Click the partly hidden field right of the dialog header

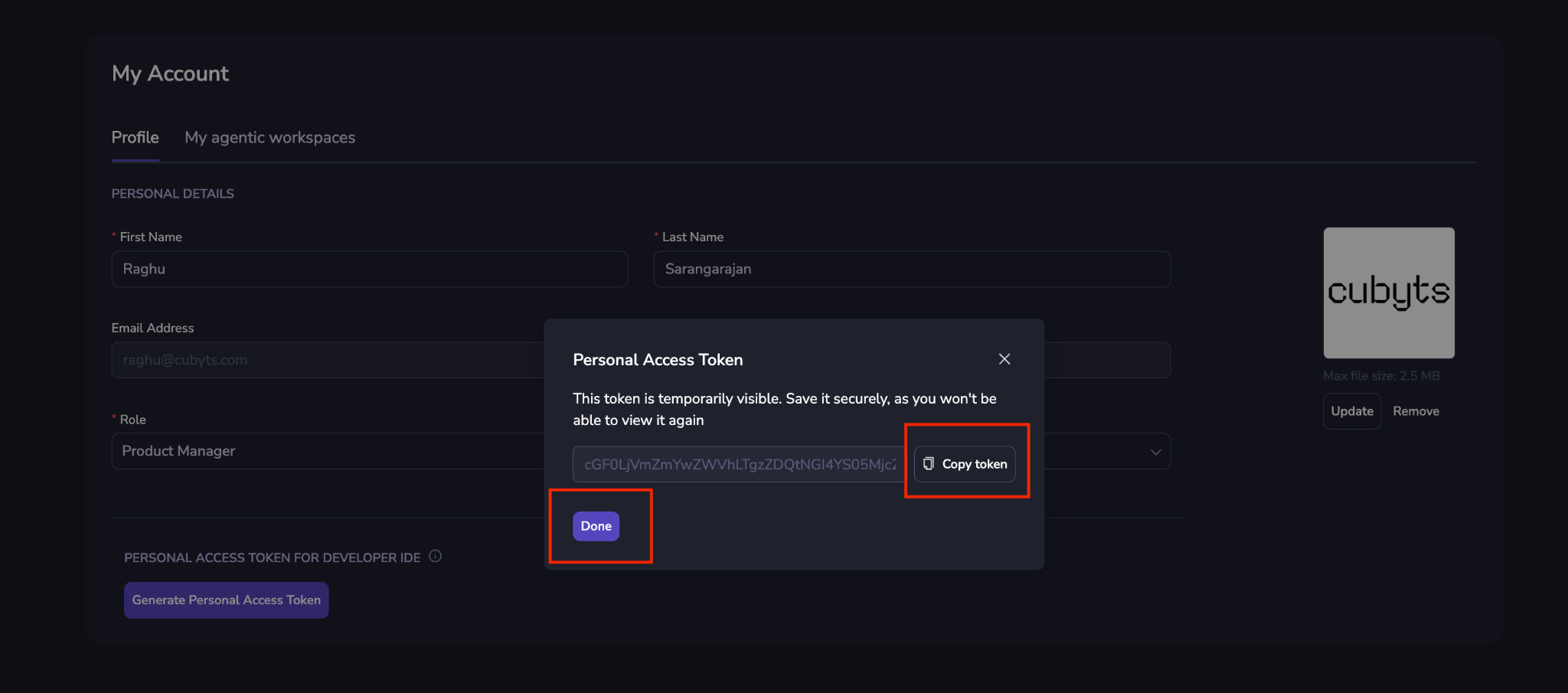(x=1107, y=360)
